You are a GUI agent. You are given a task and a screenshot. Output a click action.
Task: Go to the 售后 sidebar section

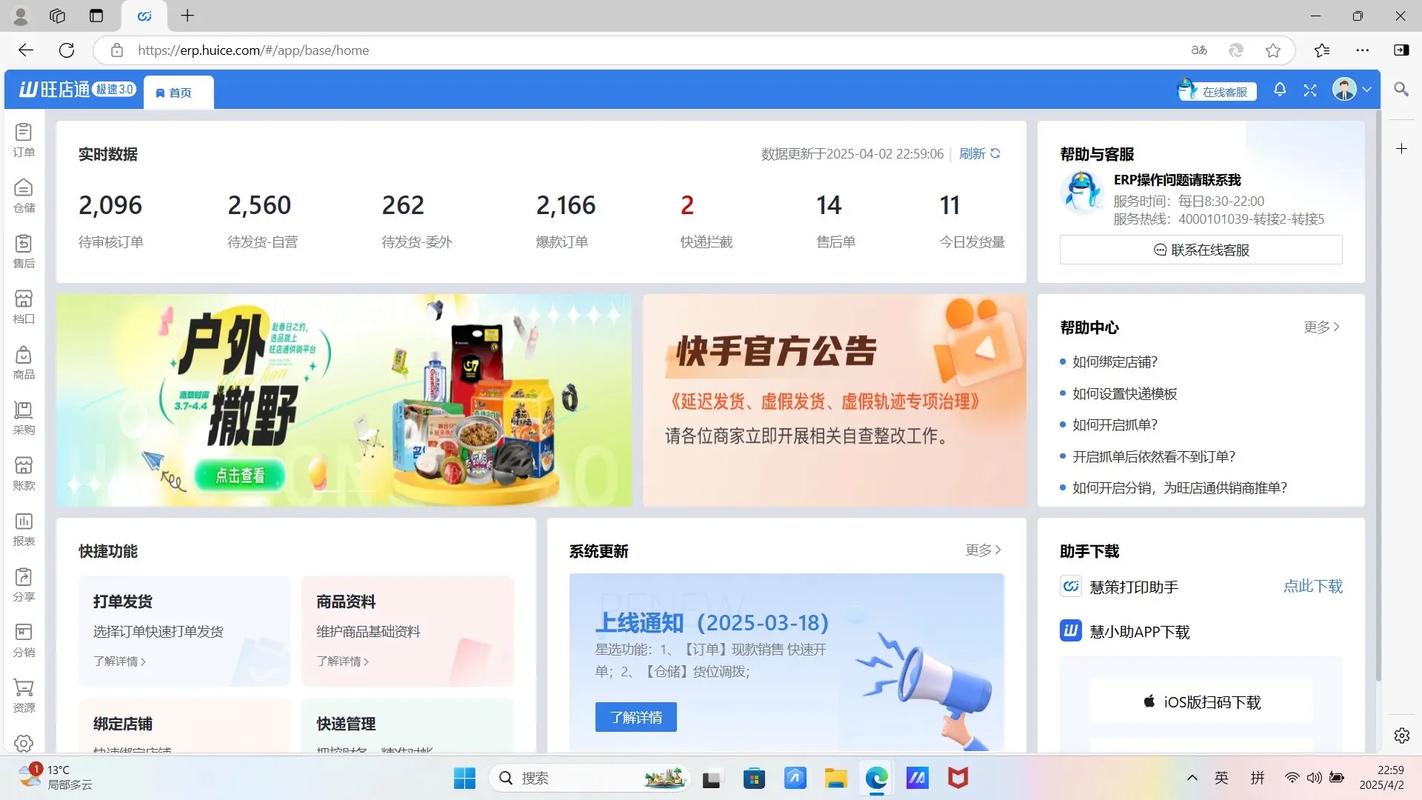pos(23,251)
